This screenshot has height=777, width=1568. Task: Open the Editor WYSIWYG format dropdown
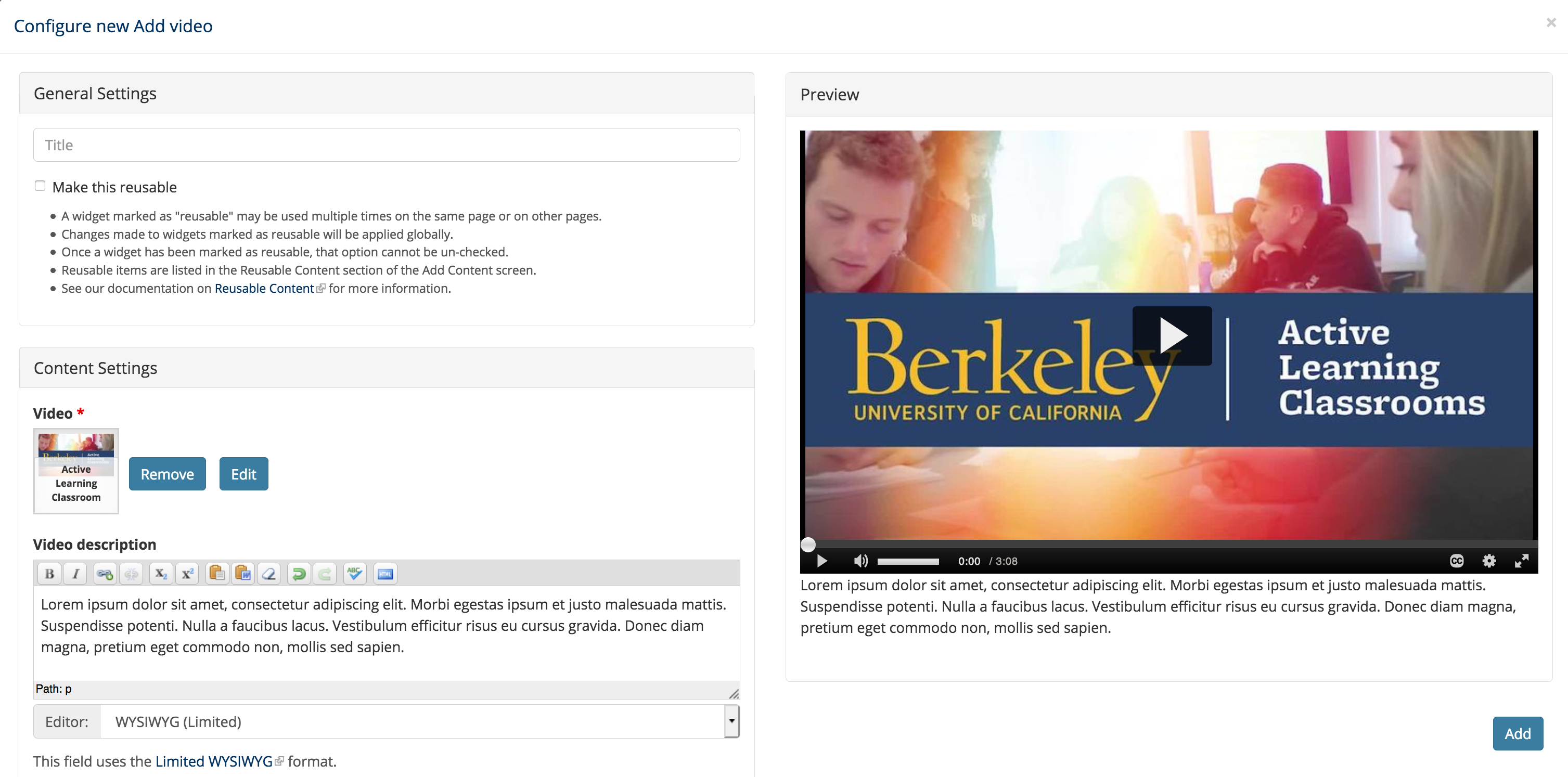pos(731,721)
